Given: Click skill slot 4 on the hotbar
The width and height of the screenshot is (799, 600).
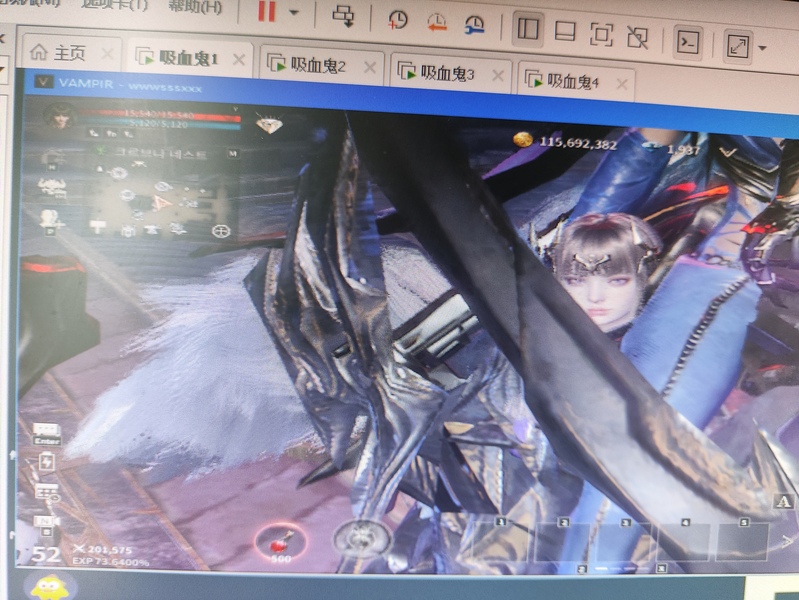Looking at the screenshot, I should tap(684, 542).
